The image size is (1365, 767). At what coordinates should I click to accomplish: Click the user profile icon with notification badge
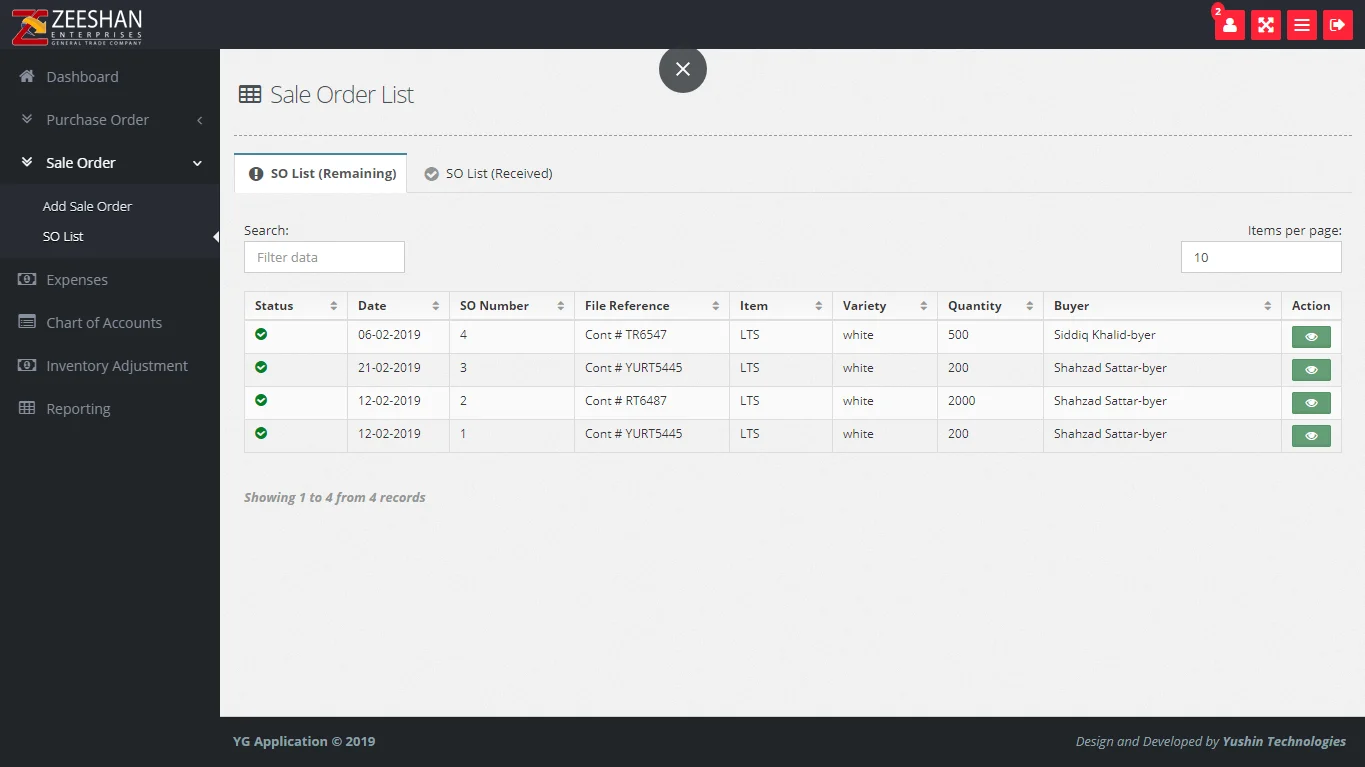1229,25
